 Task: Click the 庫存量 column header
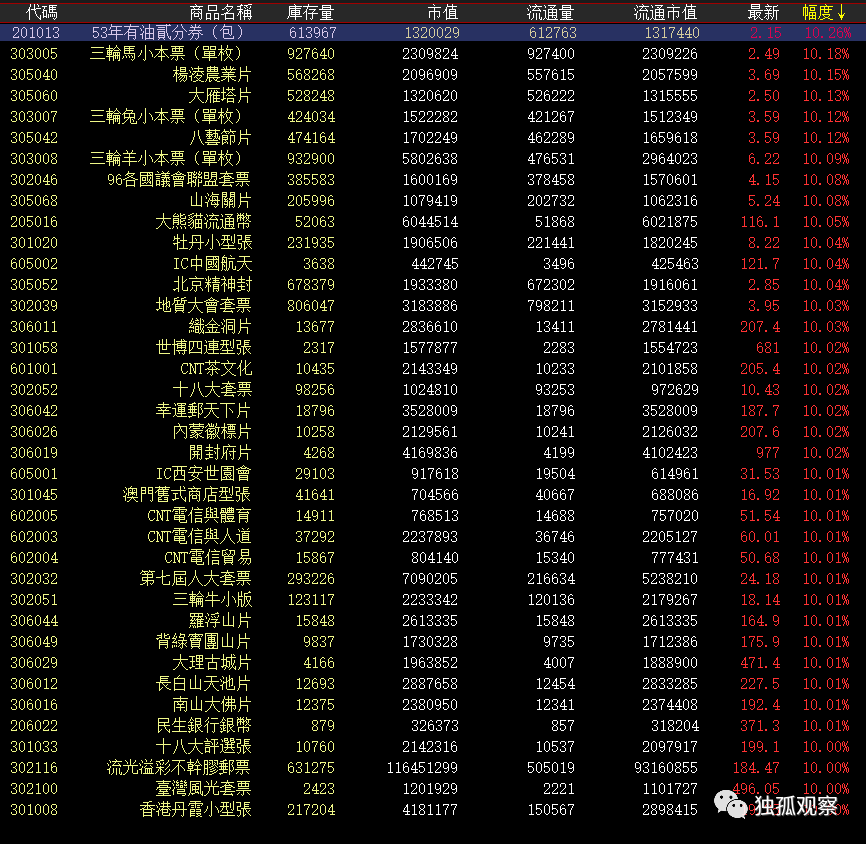pyautogui.click(x=310, y=12)
